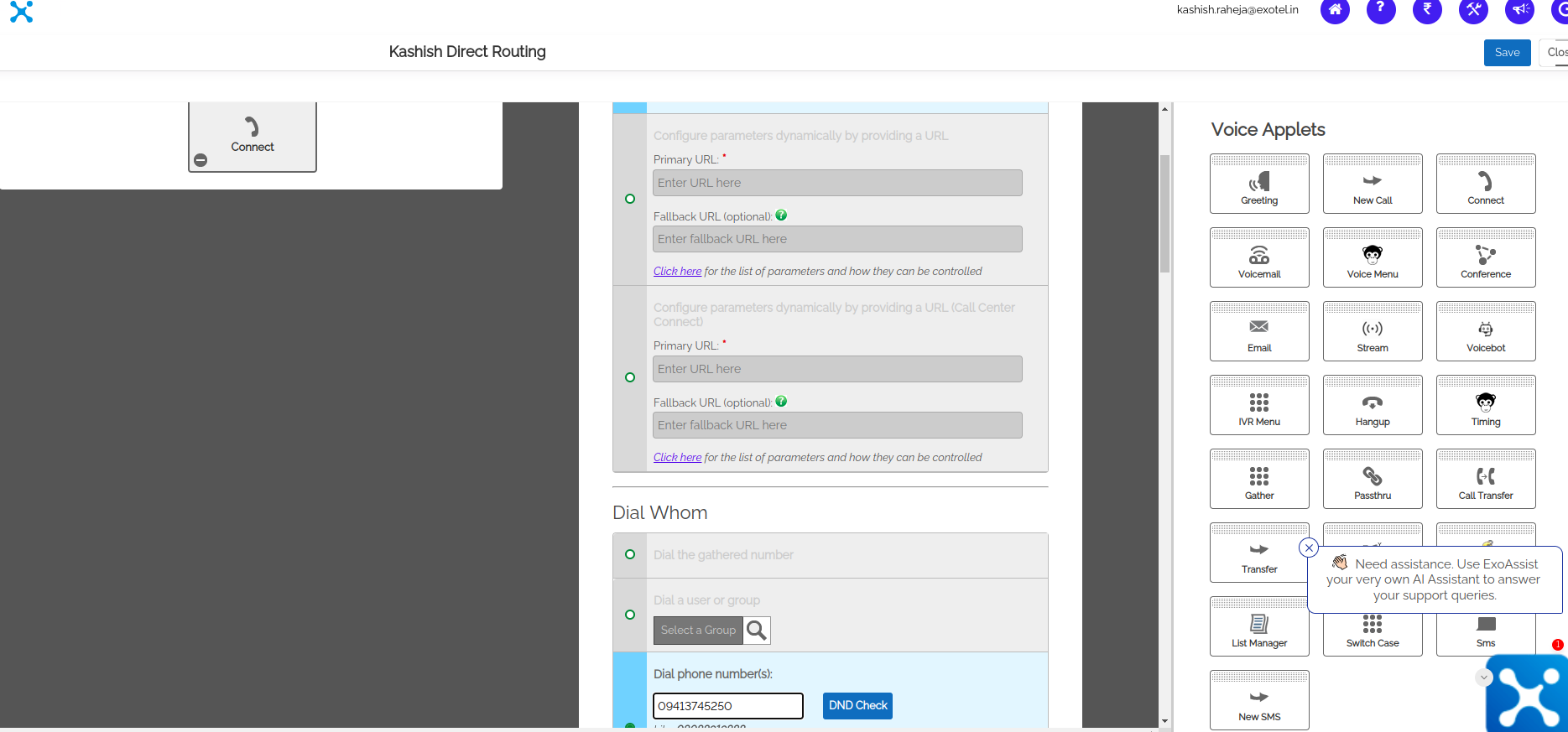1568x732 pixels.
Task: Open Call Center Connect Click here link
Action: 677,457
